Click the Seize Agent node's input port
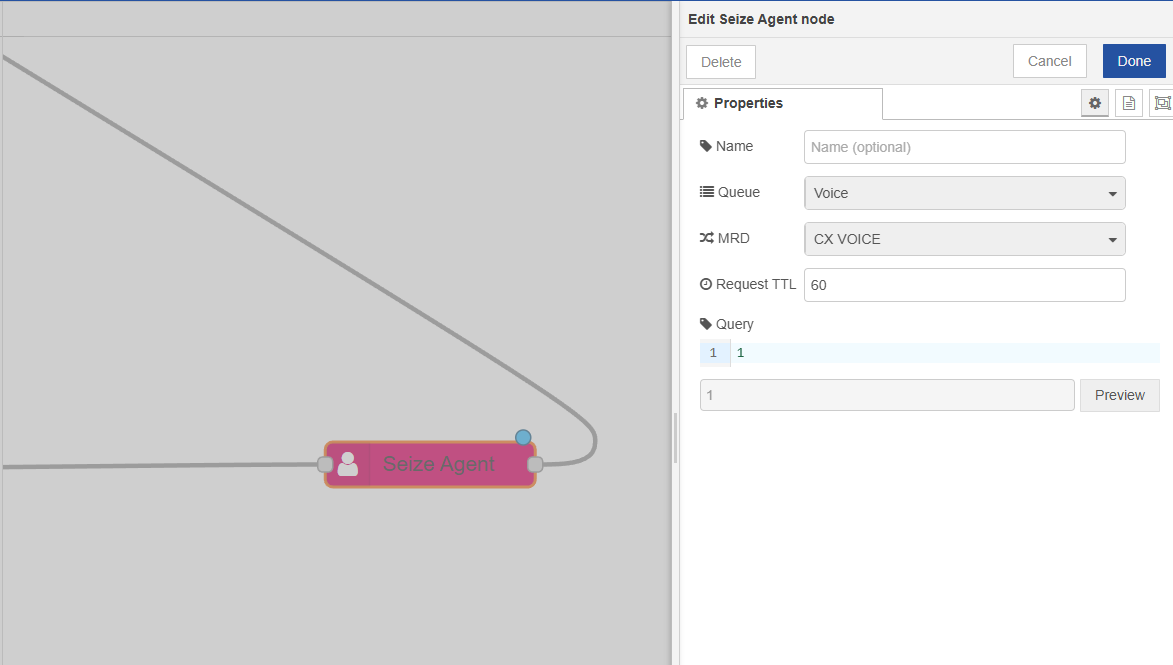 coord(324,464)
